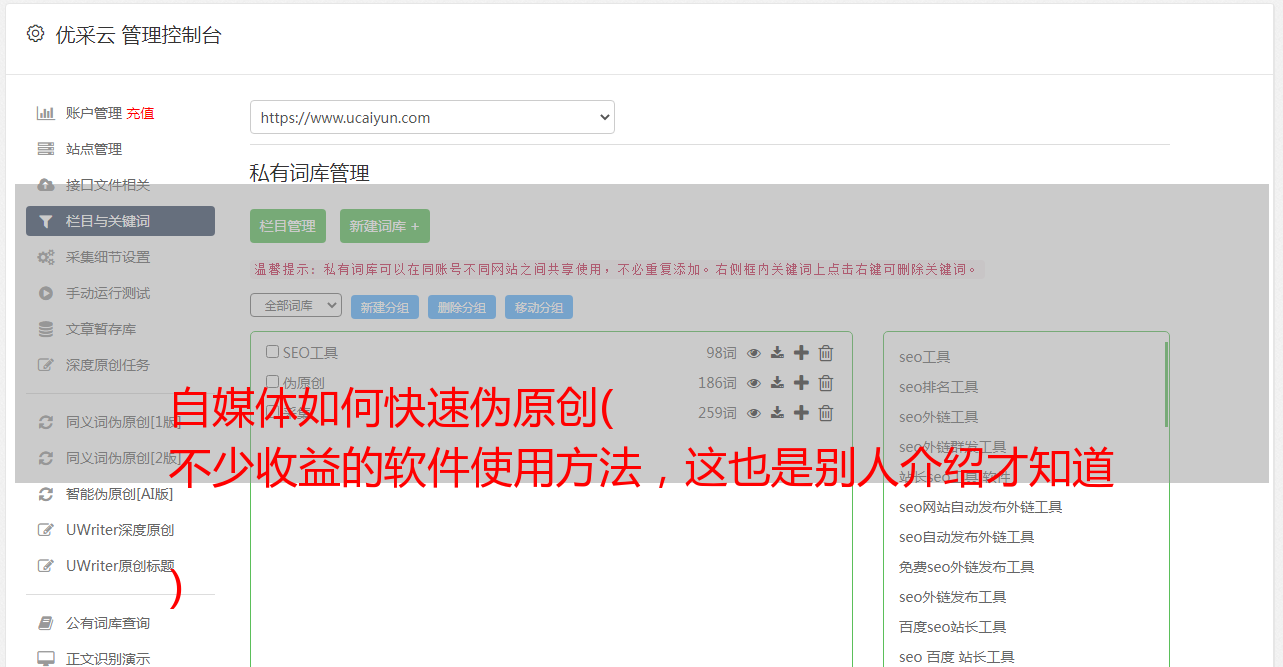Click the 移动分组 button
The height and width of the screenshot is (667, 1283).
(539, 307)
